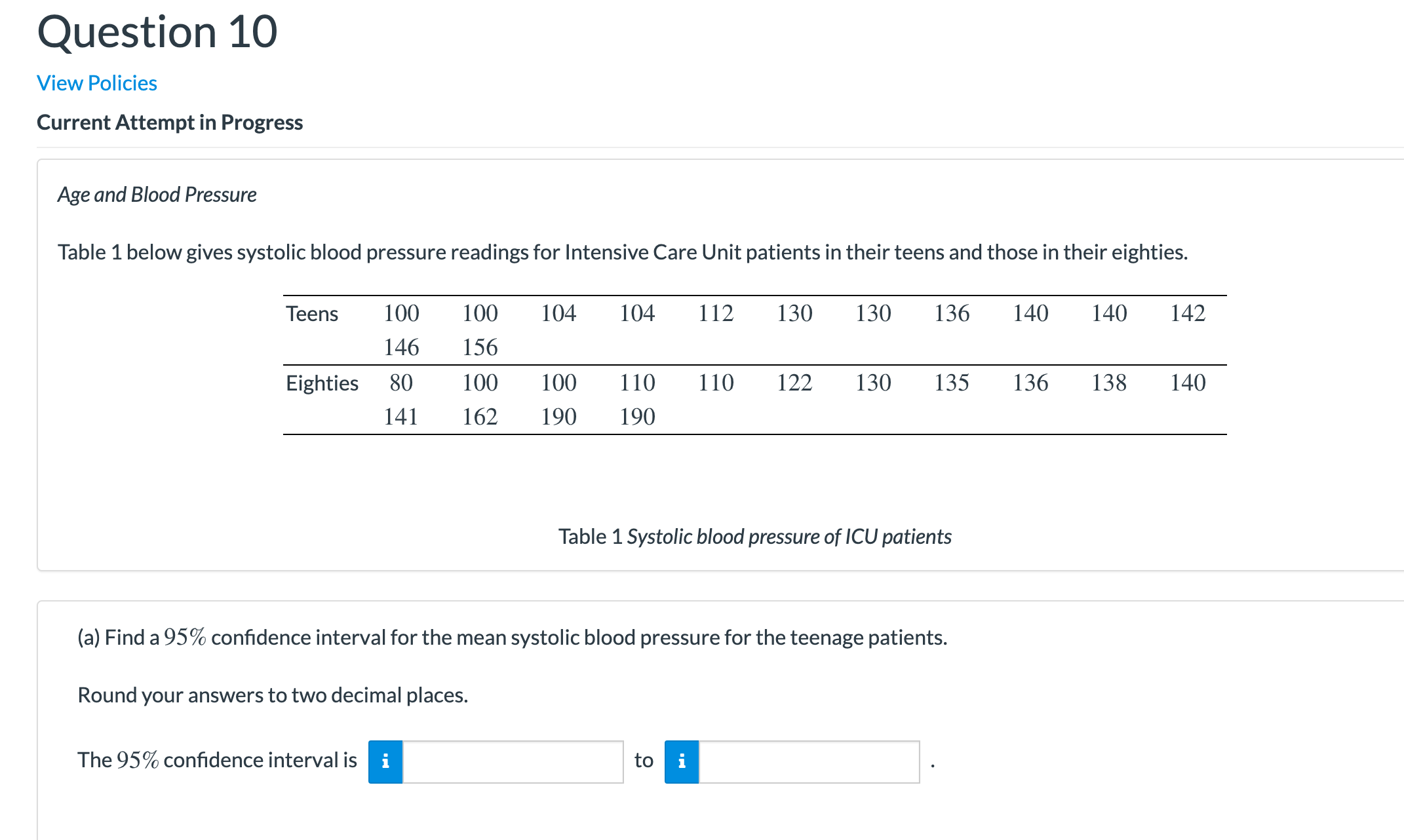Click the Eighties value 80
Image resolution: width=1404 pixels, height=840 pixels.
(x=401, y=383)
